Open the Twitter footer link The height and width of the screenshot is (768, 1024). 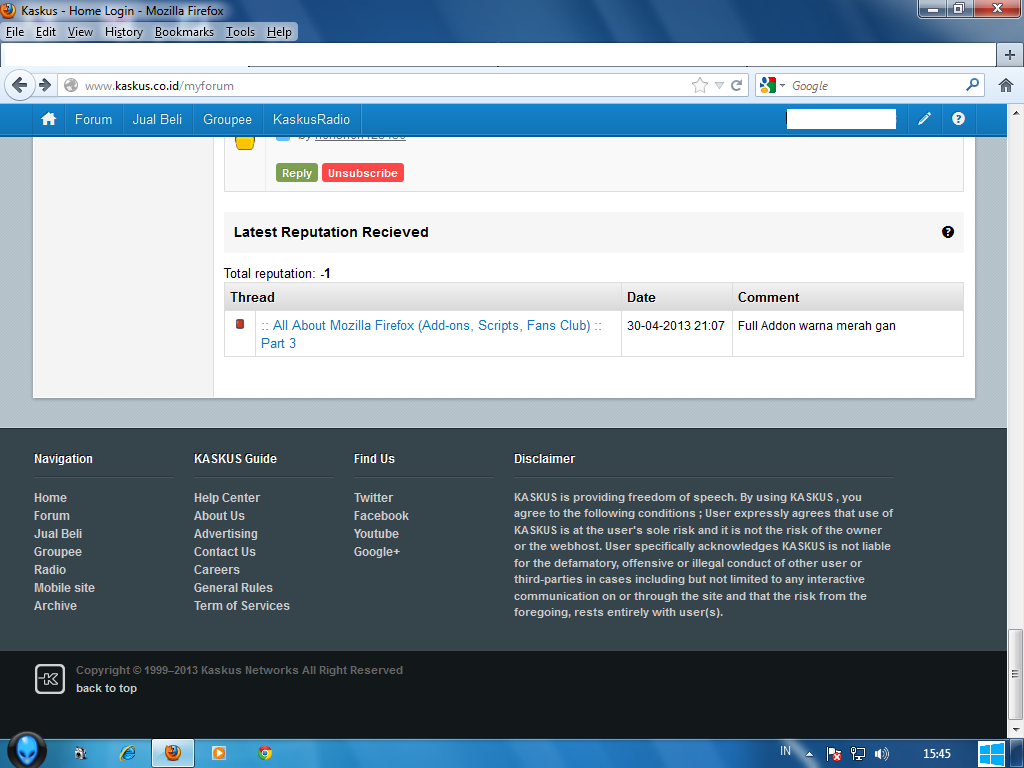point(374,498)
